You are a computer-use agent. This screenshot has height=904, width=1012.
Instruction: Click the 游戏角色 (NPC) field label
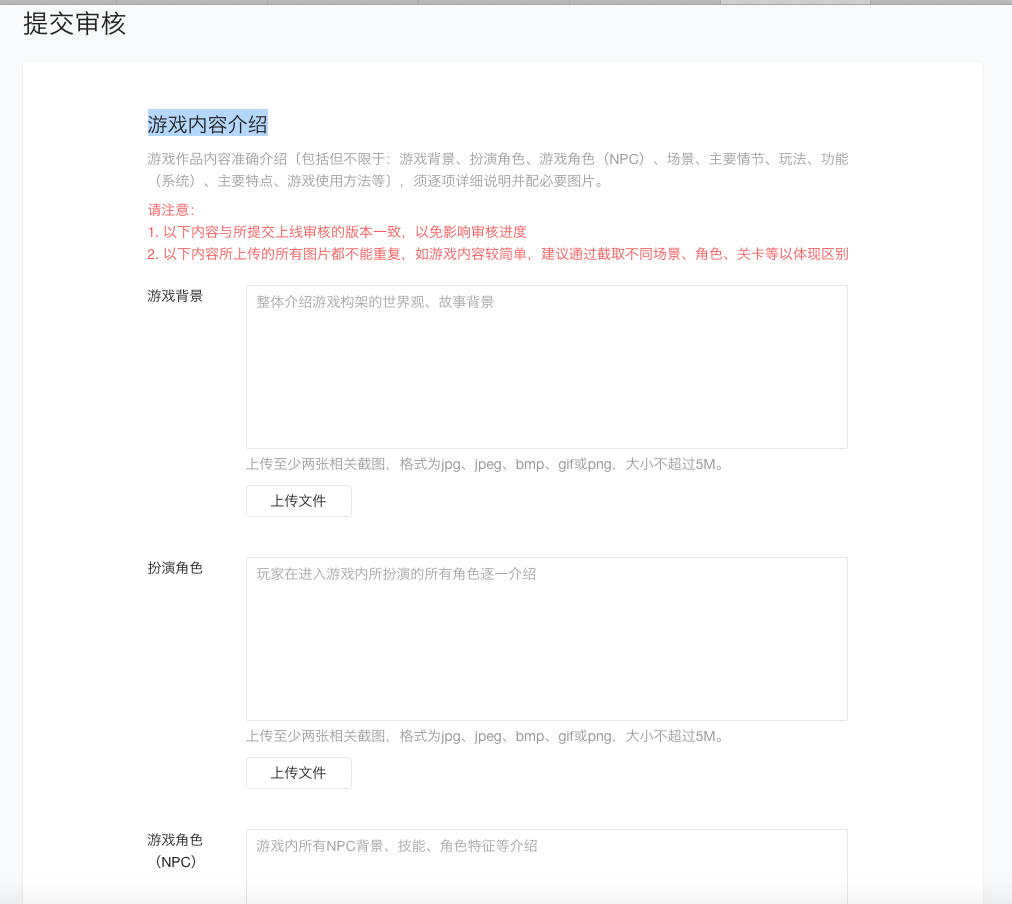[x=175, y=850]
